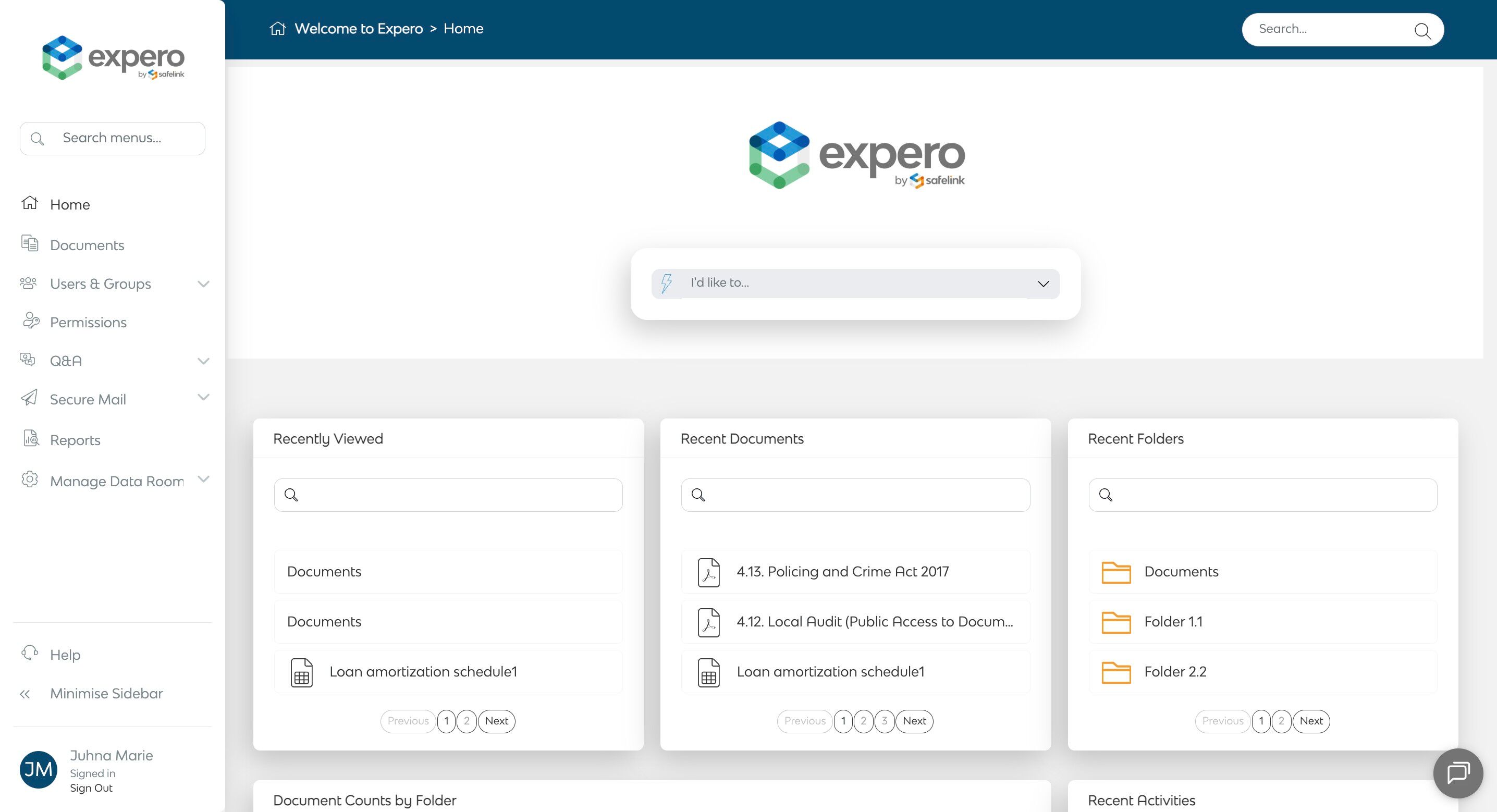
Task: Expand the Q&A menu chevron
Action: [x=203, y=361]
